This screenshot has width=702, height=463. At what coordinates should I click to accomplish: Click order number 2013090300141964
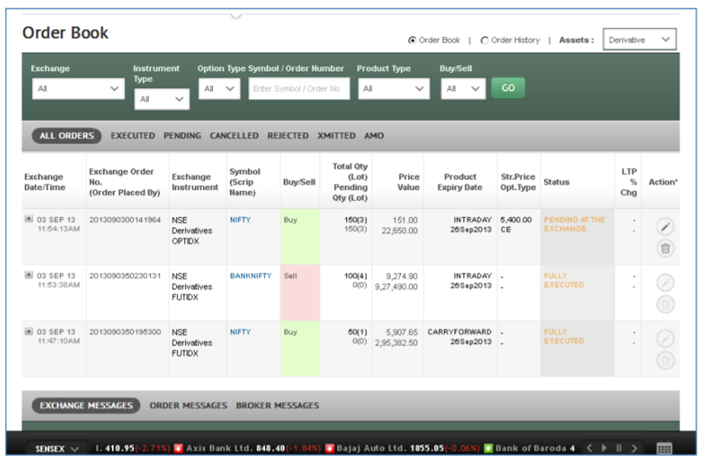click(125, 220)
